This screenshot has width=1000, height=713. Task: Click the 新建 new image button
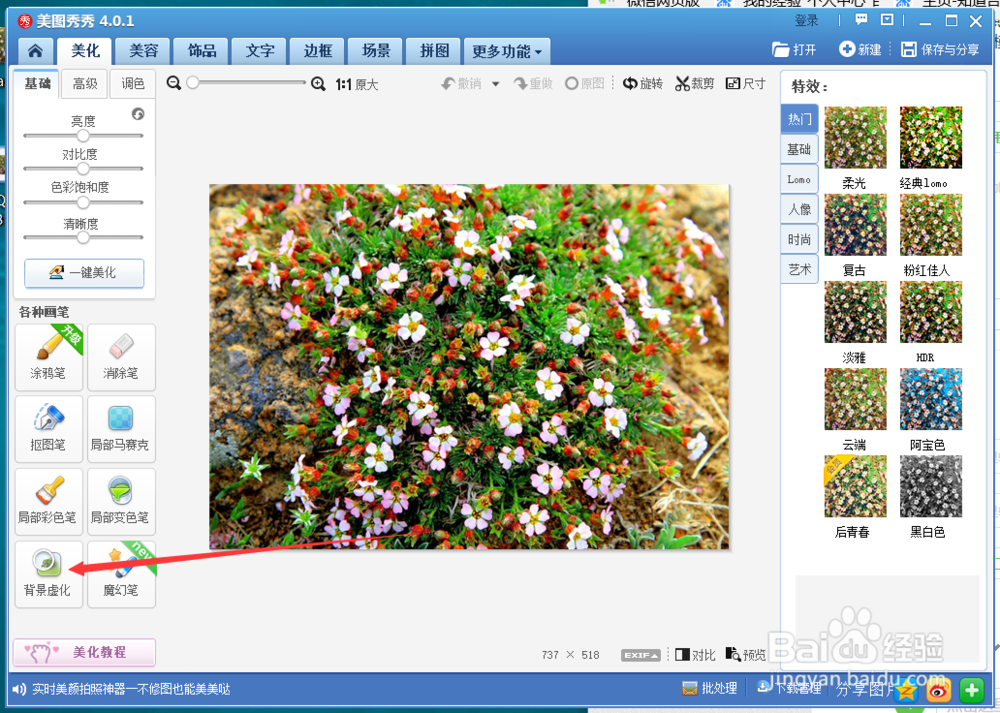[860, 49]
